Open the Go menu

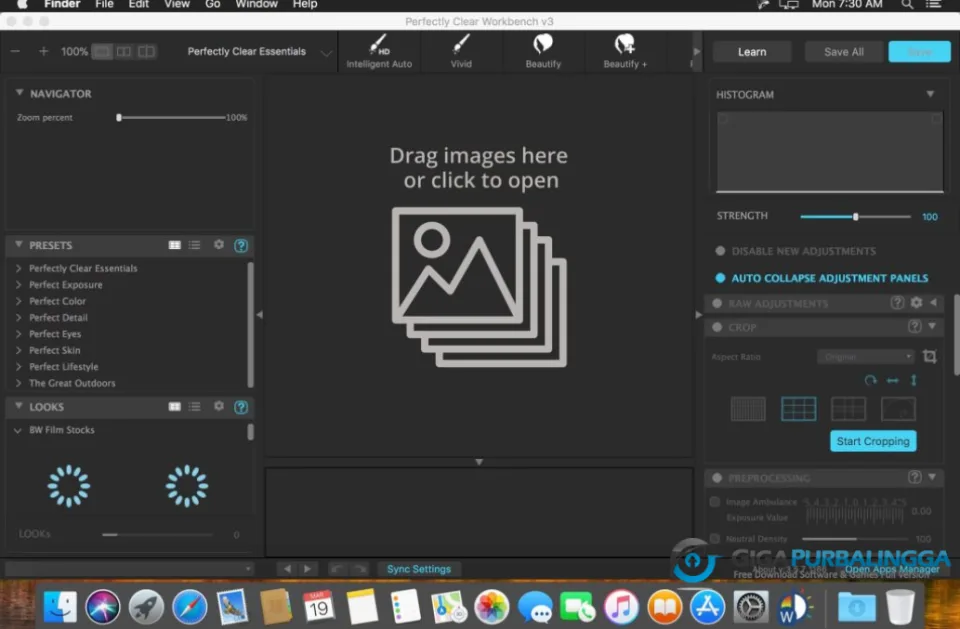(x=212, y=5)
